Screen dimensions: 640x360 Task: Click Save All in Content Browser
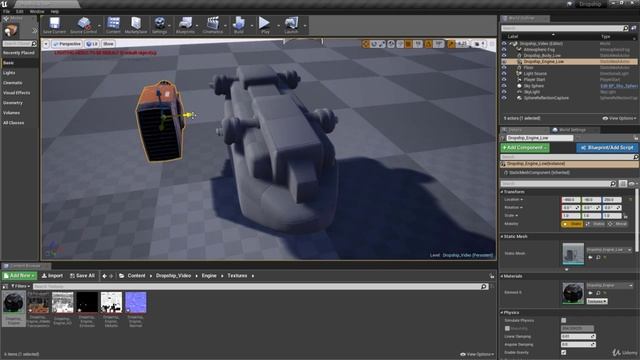coord(82,276)
